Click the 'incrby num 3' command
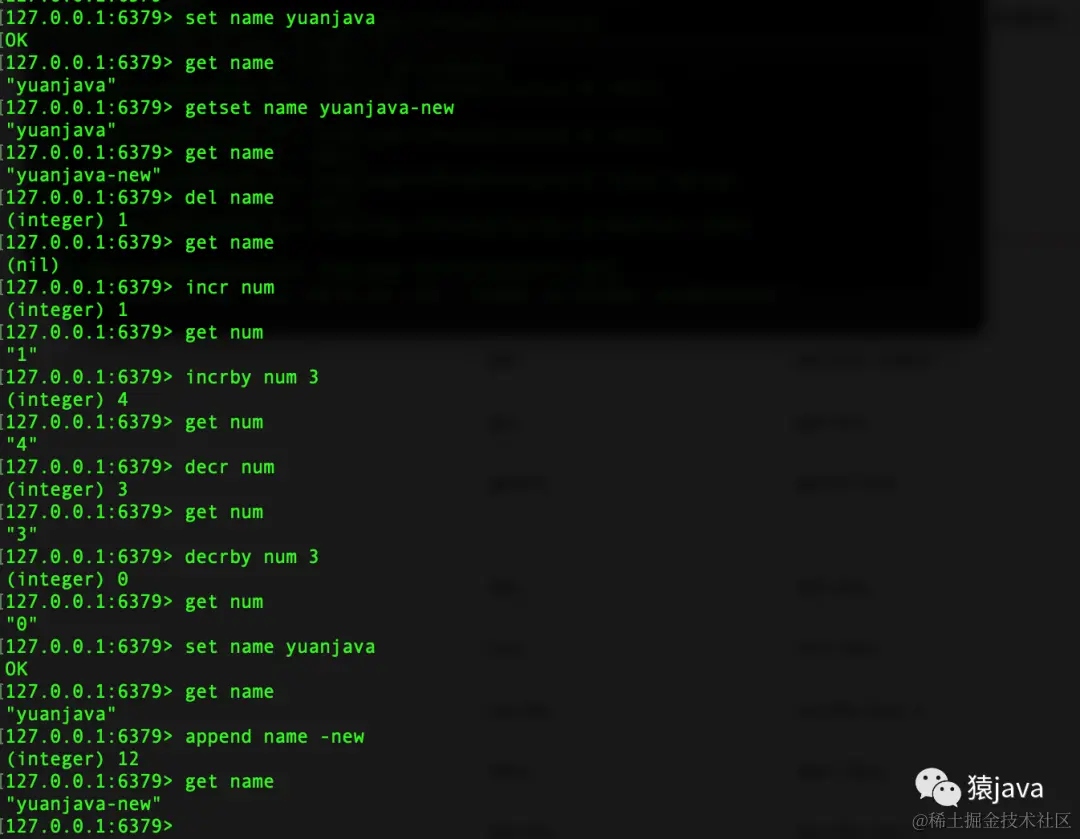1080x839 pixels. coord(252,377)
